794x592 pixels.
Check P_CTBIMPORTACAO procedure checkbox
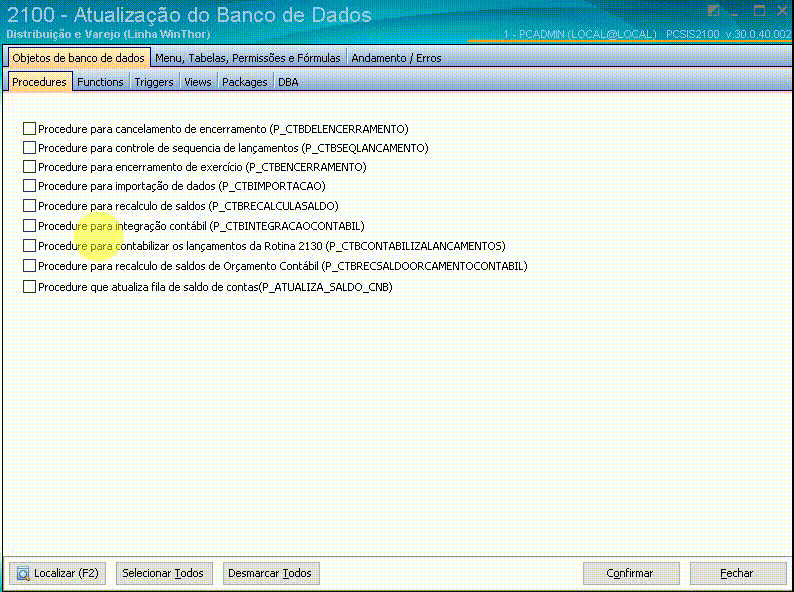point(29,185)
